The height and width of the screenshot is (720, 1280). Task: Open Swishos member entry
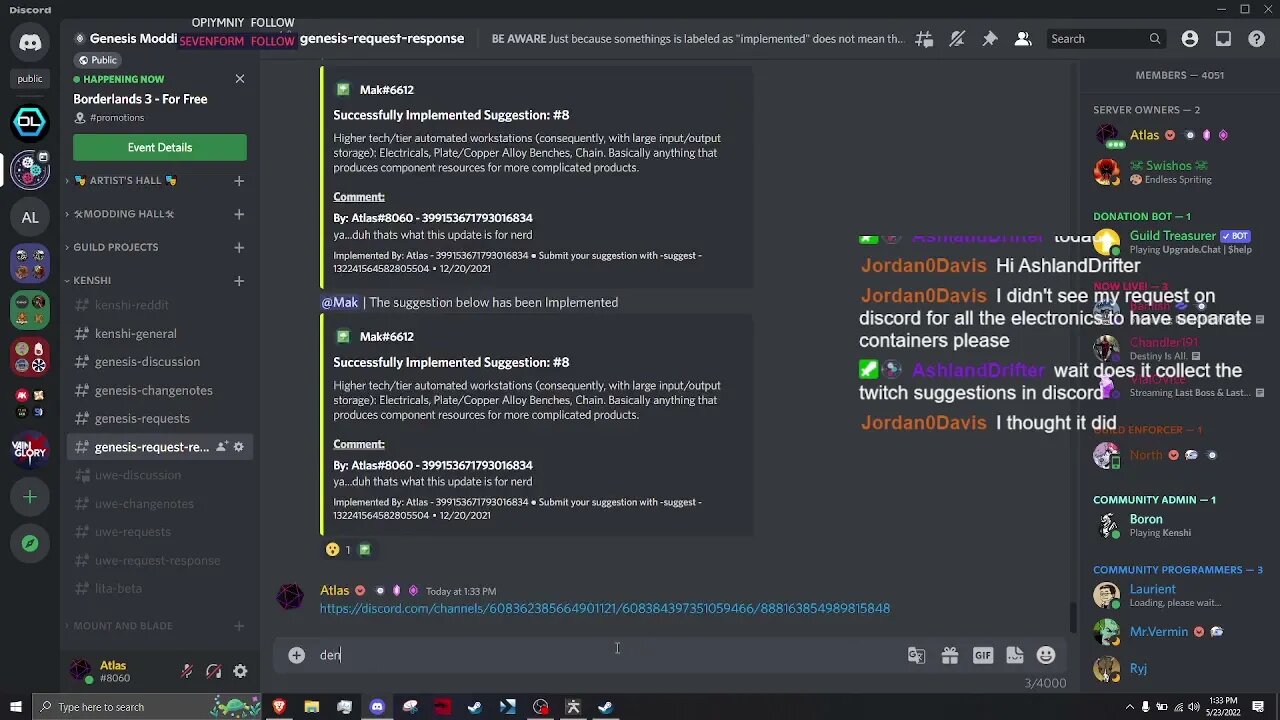(x=1180, y=172)
